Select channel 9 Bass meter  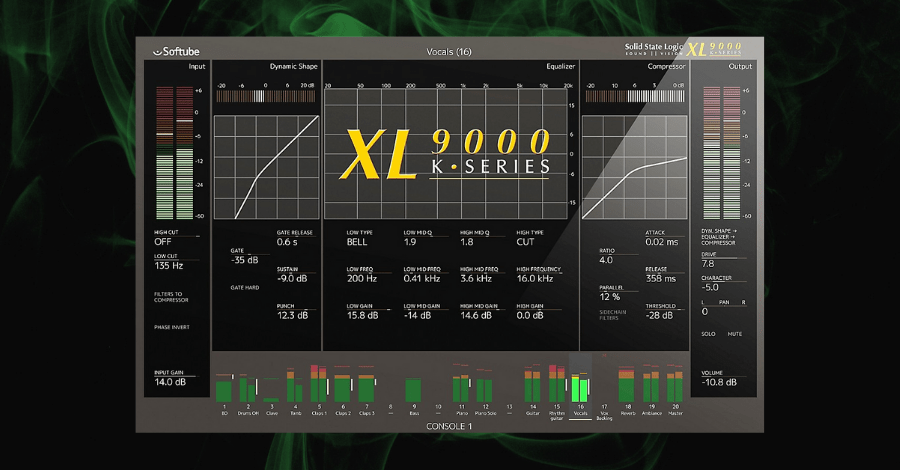click(x=413, y=390)
